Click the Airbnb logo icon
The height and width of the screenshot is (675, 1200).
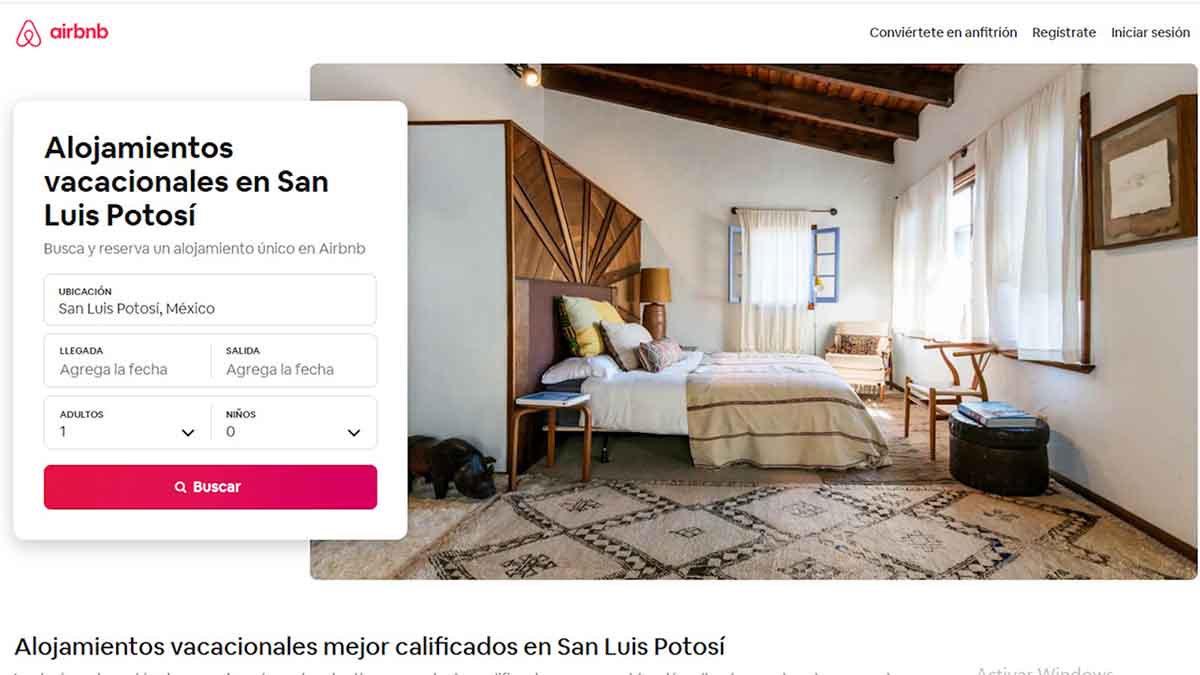point(29,33)
